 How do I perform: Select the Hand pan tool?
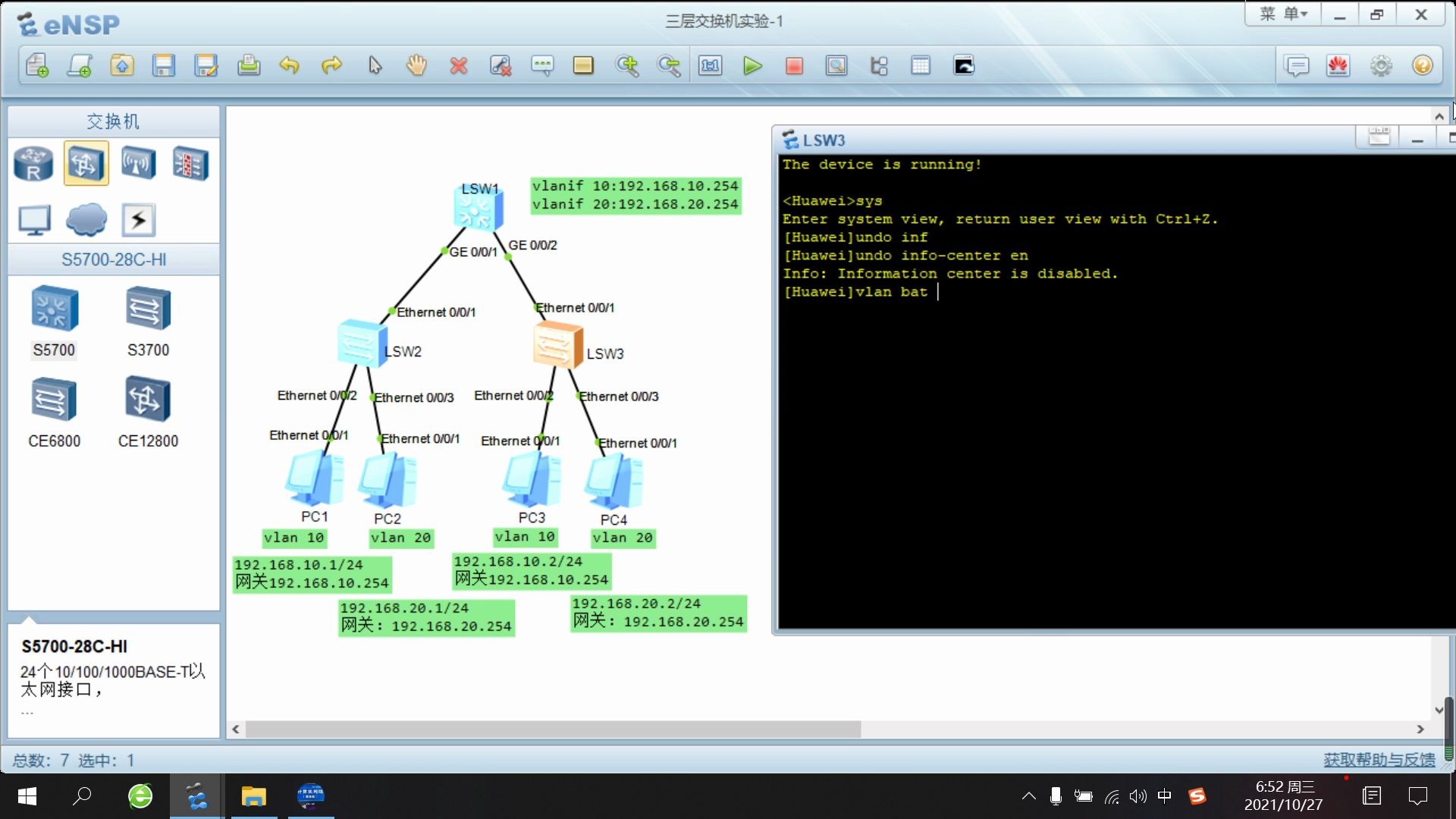pyautogui.click(x=416, y=66)
